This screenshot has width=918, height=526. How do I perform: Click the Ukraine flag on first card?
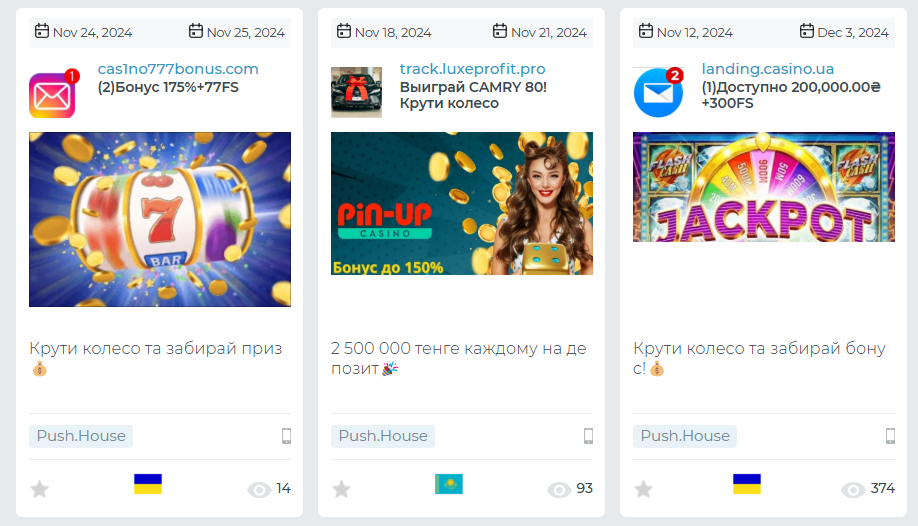click(x=148, y=484)
